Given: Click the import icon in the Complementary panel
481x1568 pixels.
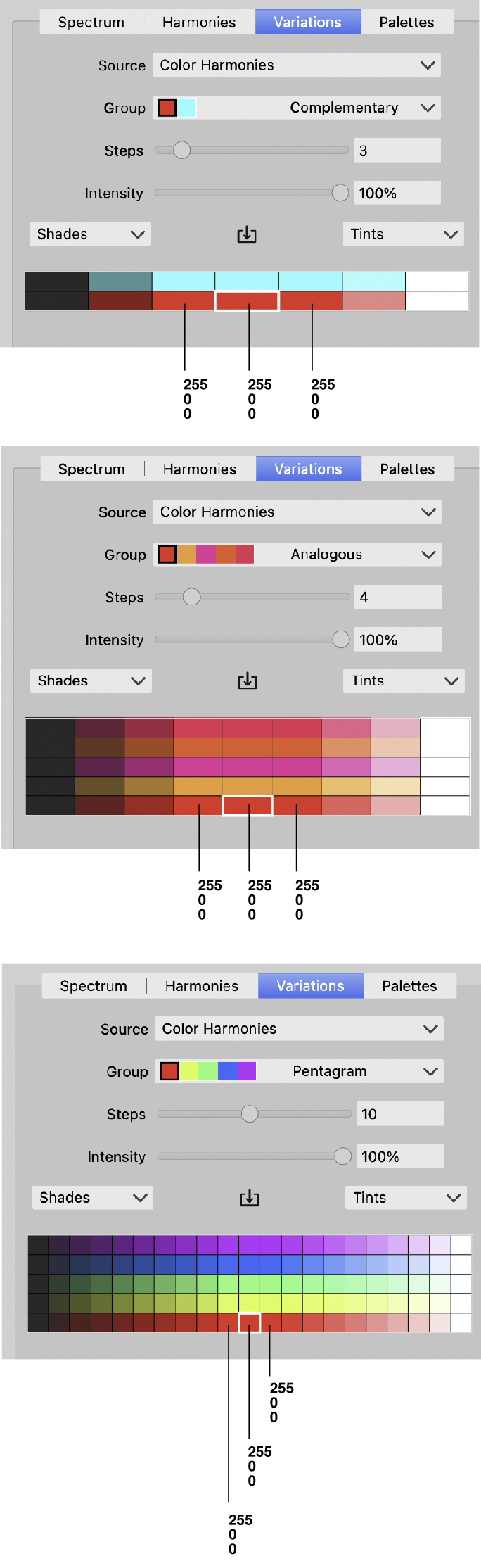Looking at the screenshot, I should (247, 234).
